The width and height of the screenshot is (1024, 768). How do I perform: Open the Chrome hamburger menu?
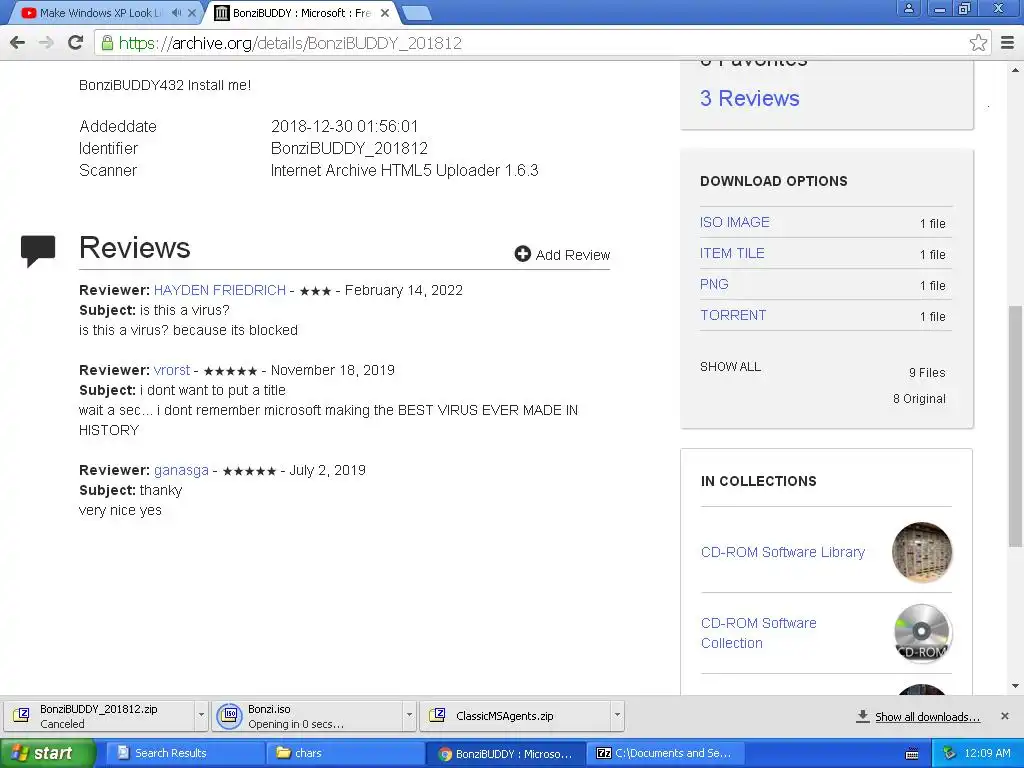click(1008, 43)
